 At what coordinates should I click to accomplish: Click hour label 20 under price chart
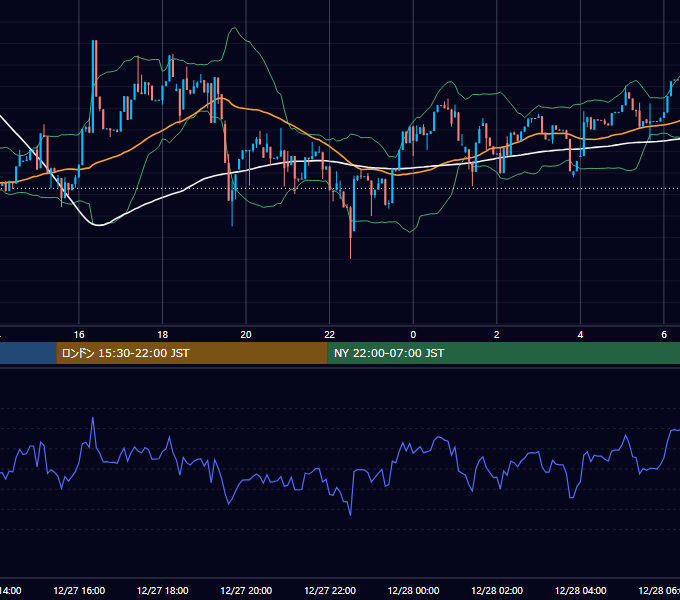click(x=246, y=335)
